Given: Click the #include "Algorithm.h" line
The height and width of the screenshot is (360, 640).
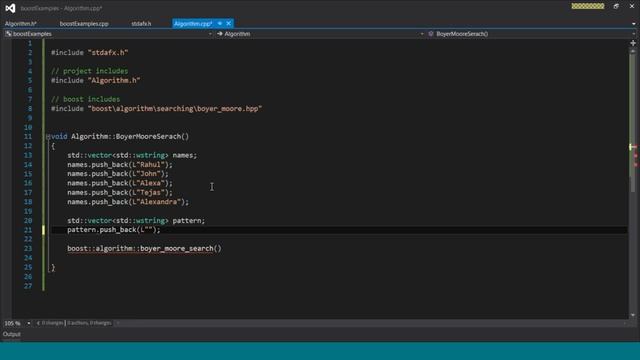Looking at the screenshot, I should click(x=96, y=80).
